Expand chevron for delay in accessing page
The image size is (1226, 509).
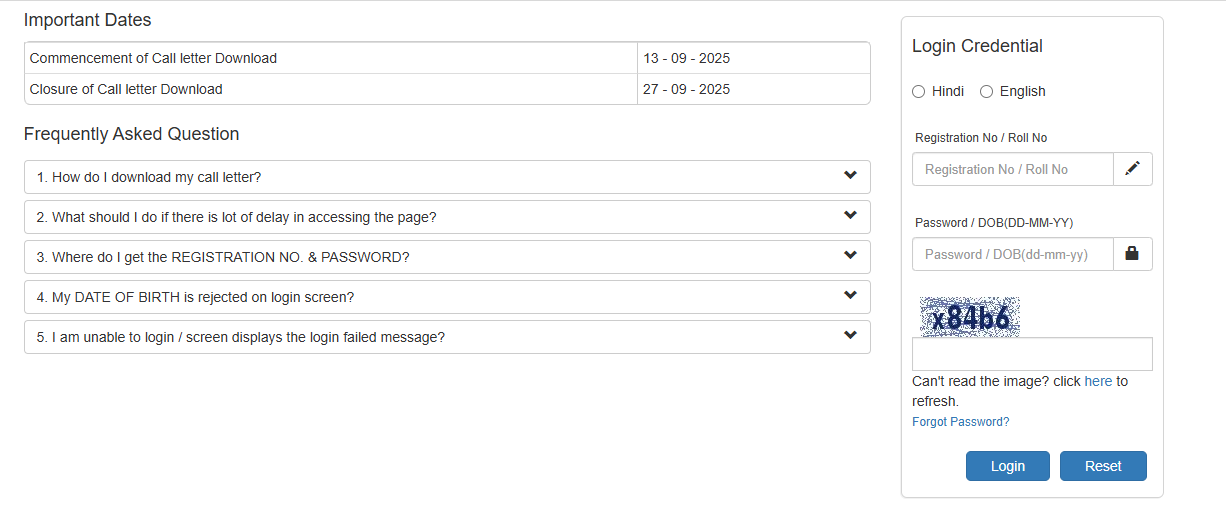click(850, 216)
